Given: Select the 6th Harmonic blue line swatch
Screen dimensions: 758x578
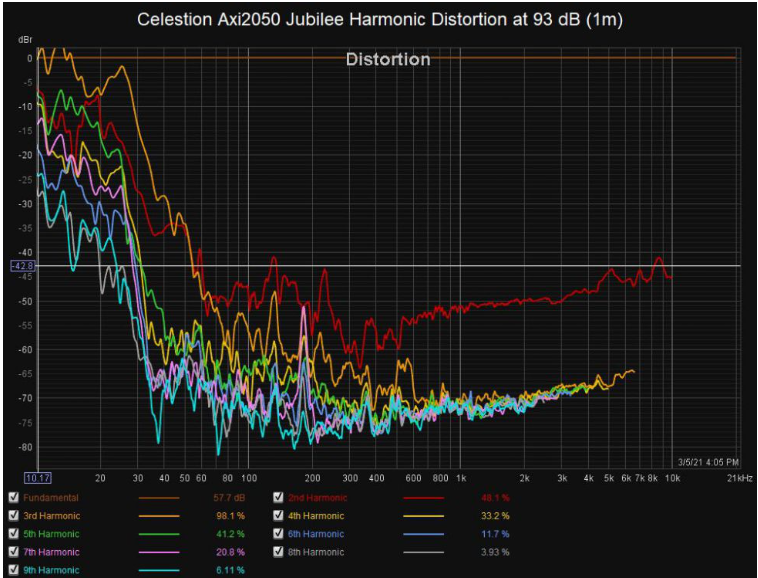Looking at the screenshot, I should click(423, 534).
